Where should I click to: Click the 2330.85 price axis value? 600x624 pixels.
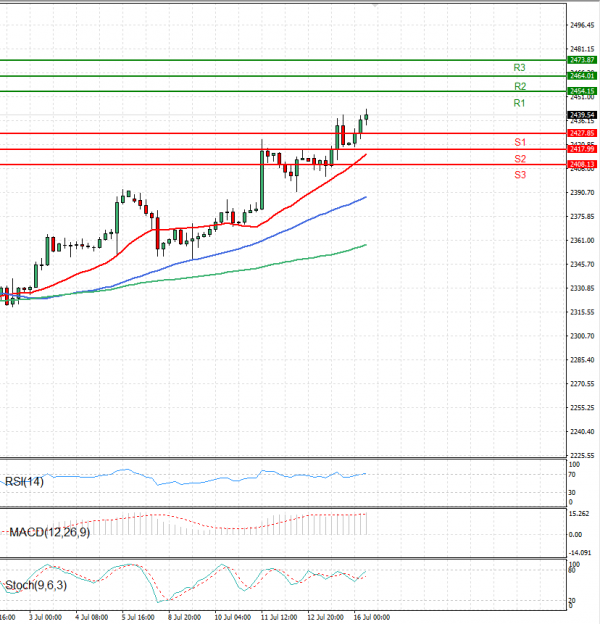[x=582, y=288]
